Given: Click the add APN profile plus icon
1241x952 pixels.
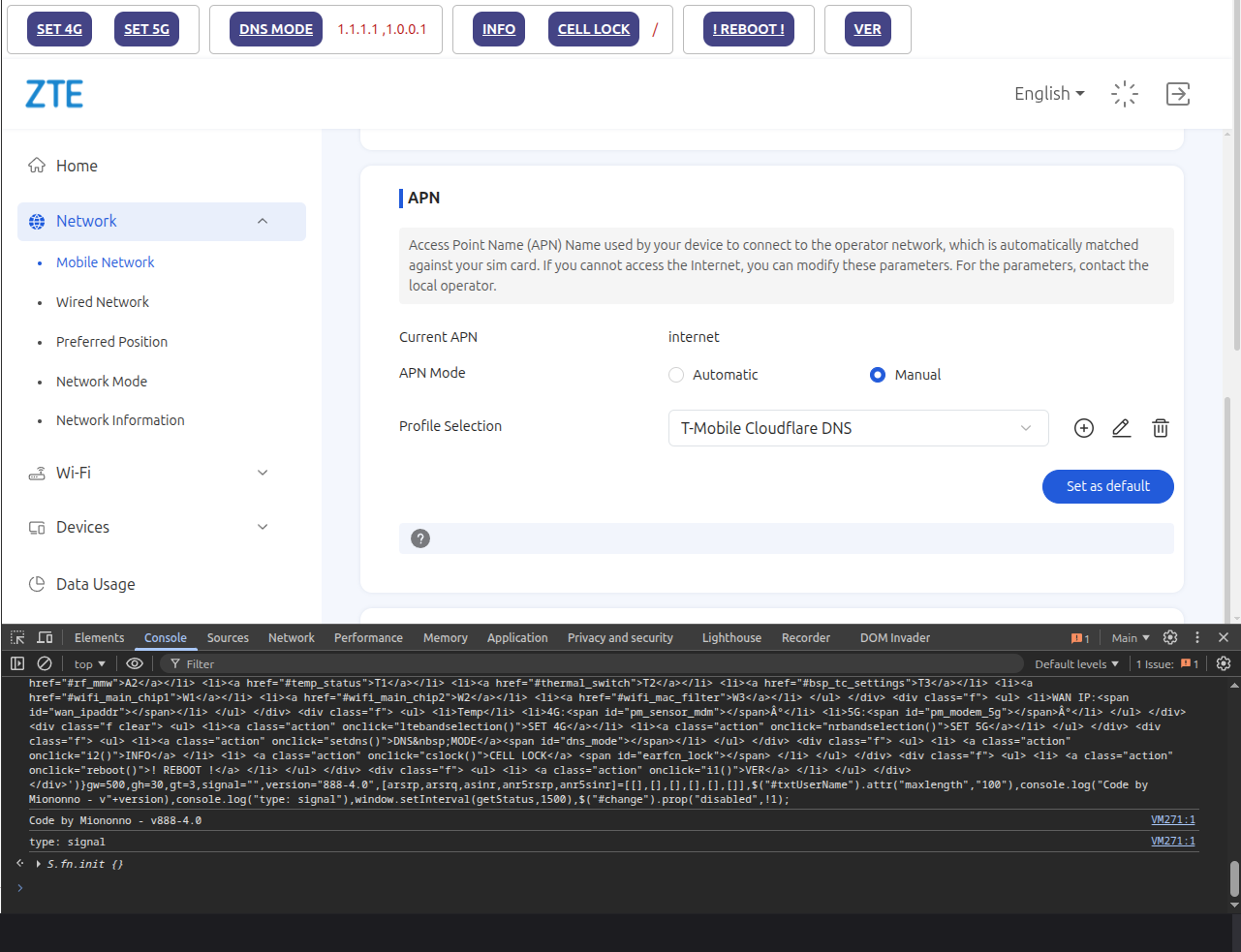Looking at the screenshot, I should coord(1084,428).
